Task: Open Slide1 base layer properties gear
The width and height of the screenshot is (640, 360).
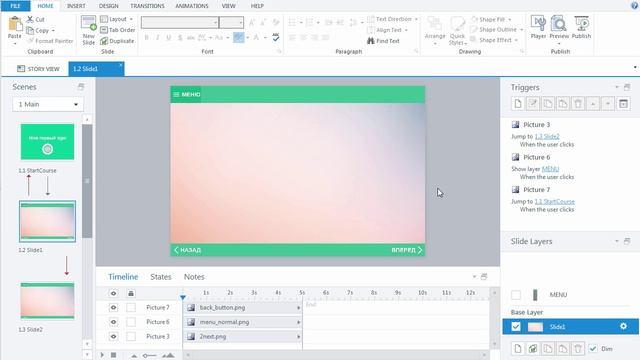Action: (623, 327)
